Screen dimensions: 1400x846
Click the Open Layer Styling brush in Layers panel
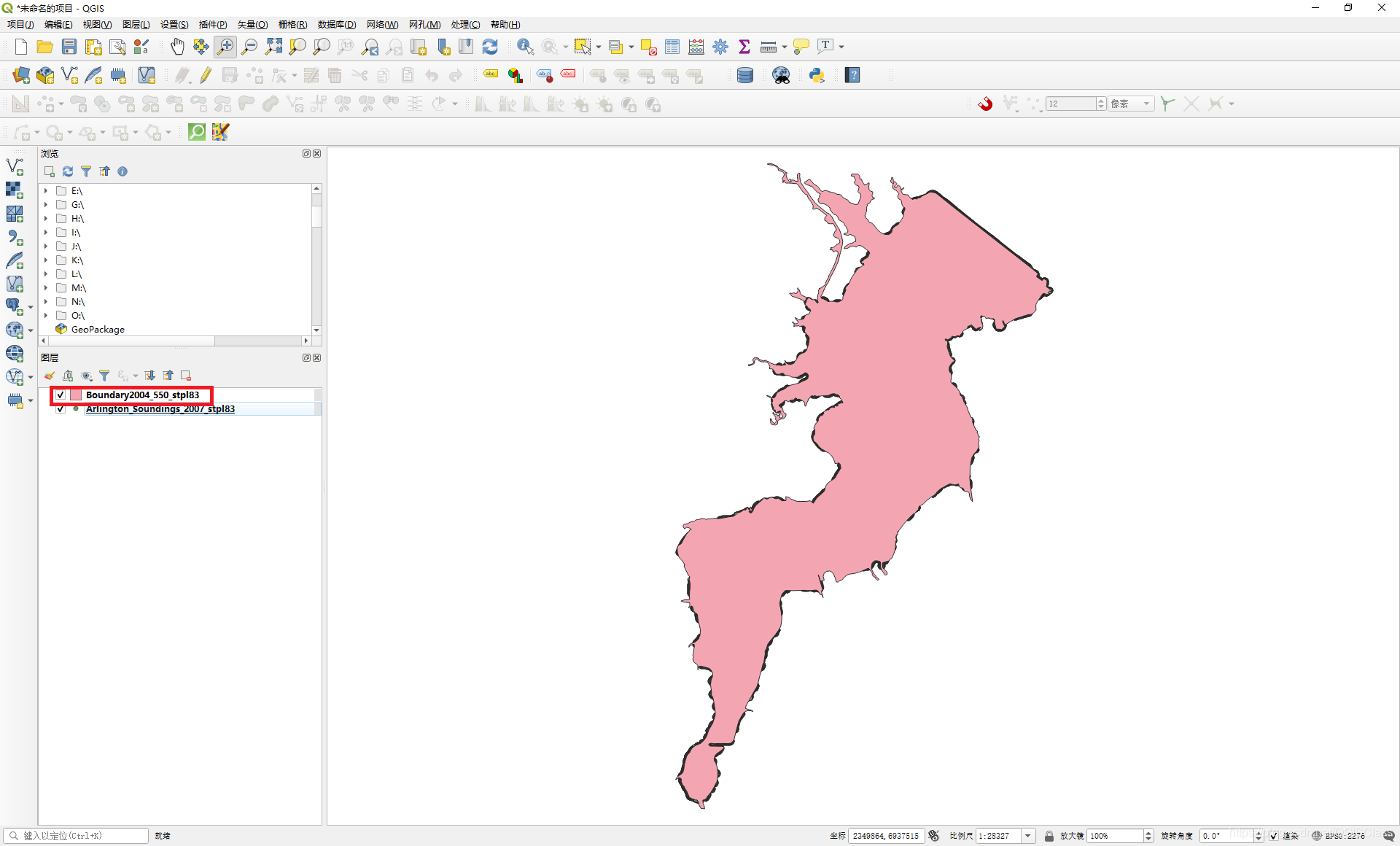tap(50, 376)
